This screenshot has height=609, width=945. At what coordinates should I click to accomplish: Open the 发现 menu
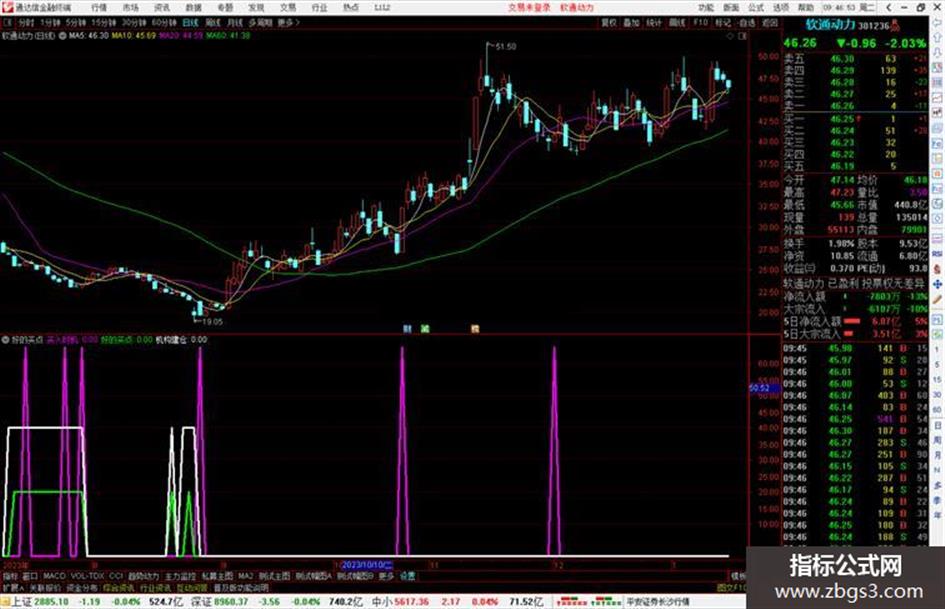coord(256,8)
